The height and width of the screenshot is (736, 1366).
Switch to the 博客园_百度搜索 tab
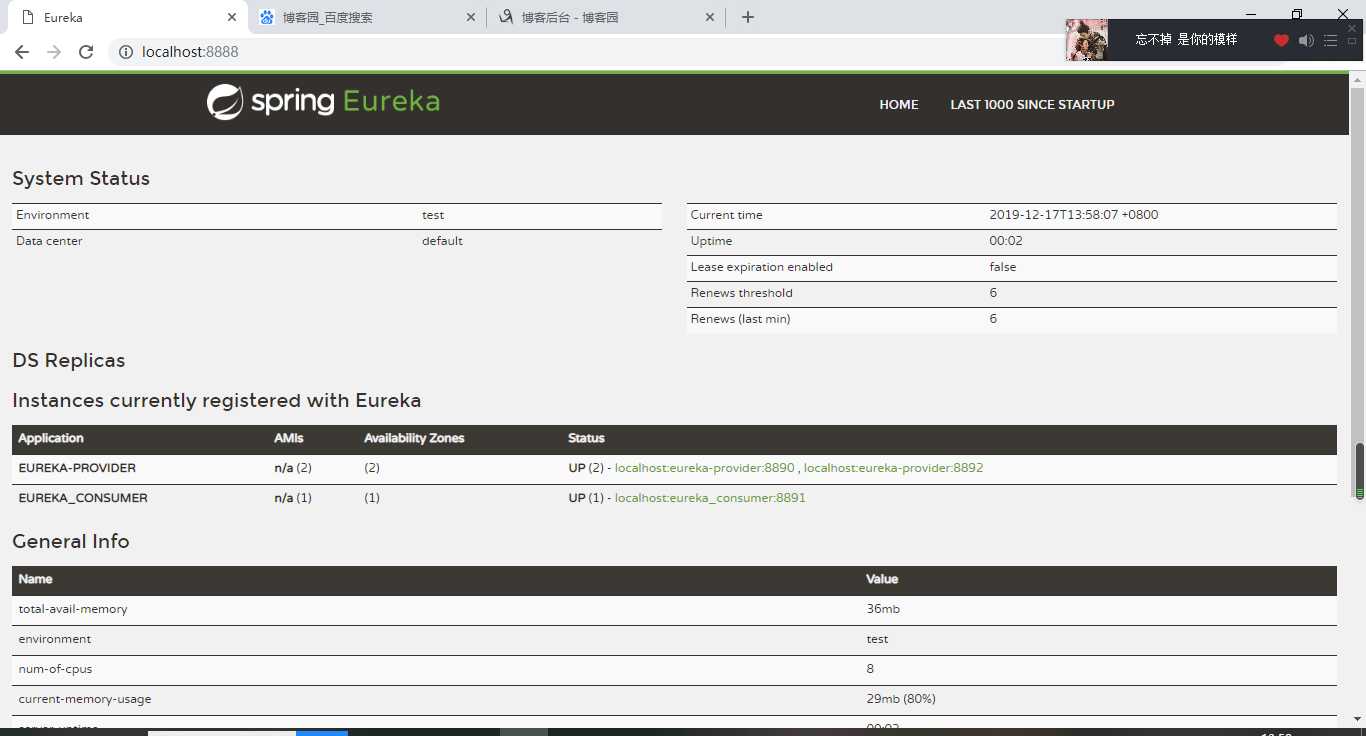click(367, 17)
